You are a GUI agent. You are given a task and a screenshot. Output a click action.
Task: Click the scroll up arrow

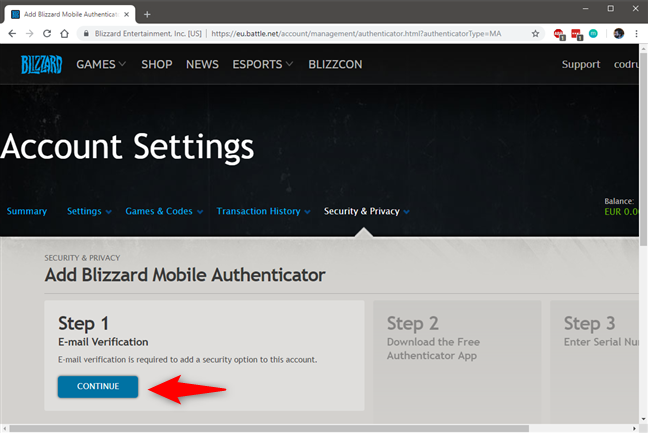point(643,48)
